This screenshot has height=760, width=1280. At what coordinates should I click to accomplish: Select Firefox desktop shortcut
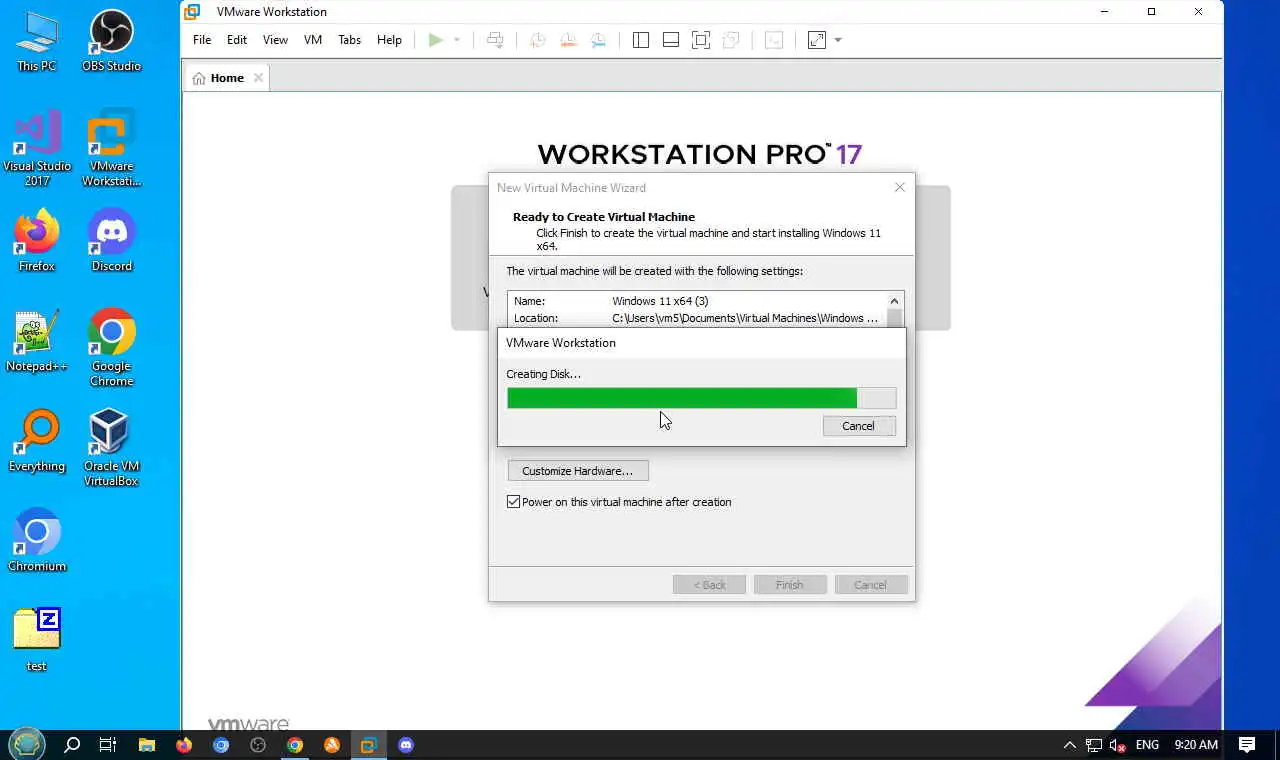(x=37, y=241)
